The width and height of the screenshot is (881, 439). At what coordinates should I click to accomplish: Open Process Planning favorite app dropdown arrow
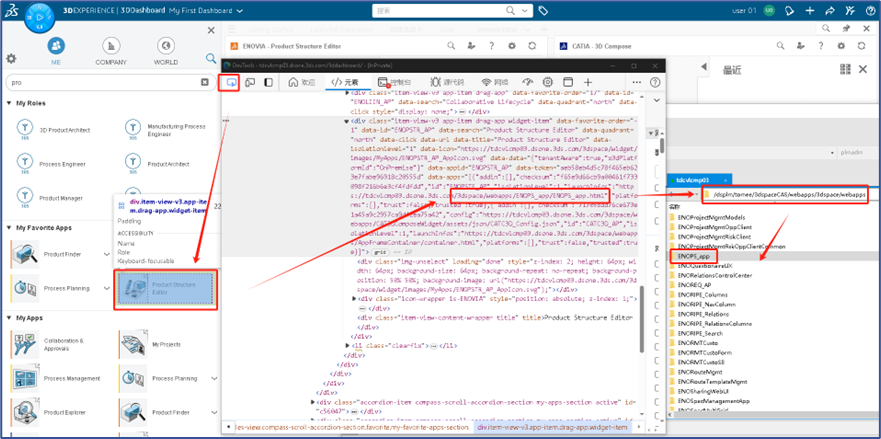click(107, 288)
